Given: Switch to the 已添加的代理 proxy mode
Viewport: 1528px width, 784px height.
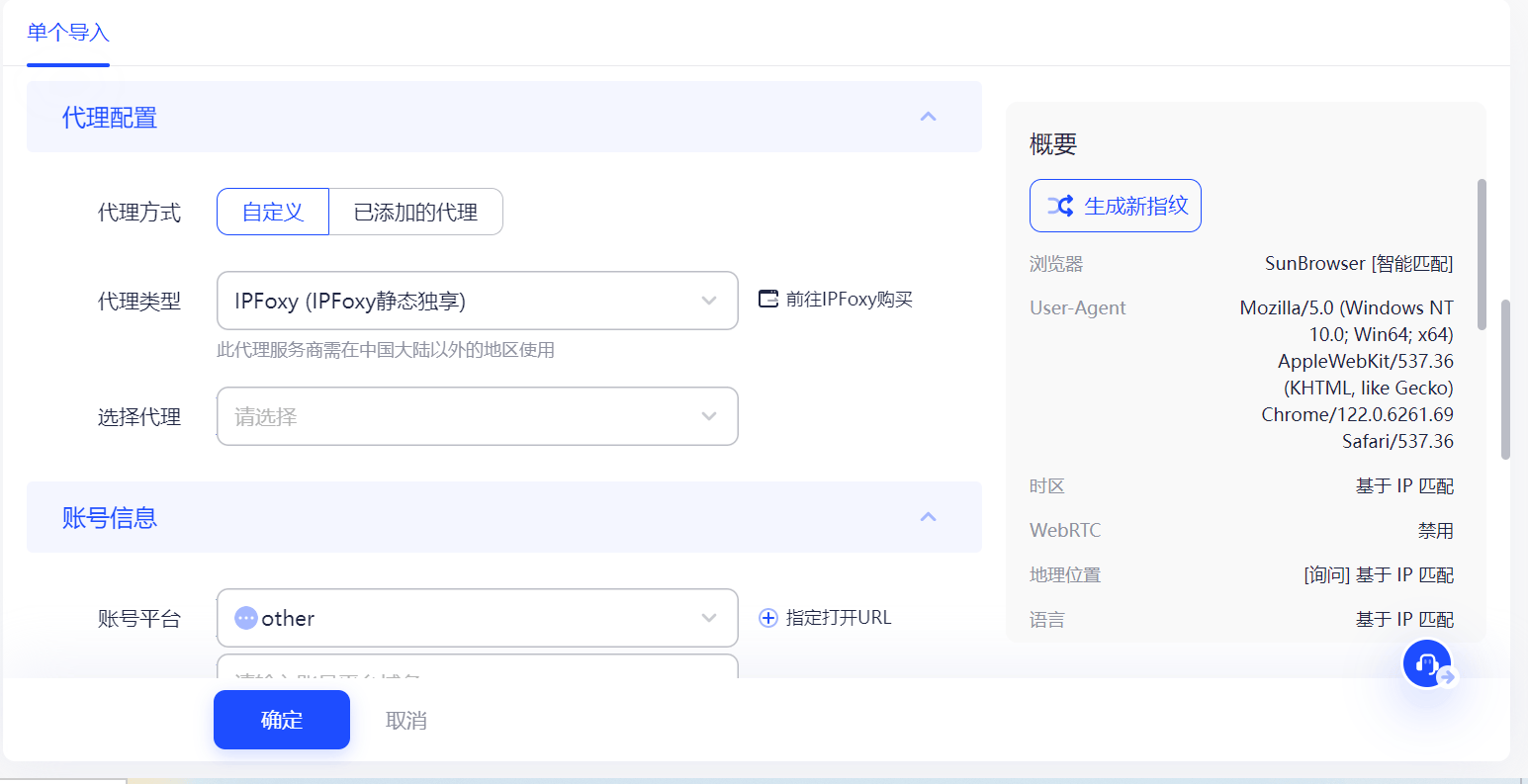Looking at the screenshot, I should 415,211.
